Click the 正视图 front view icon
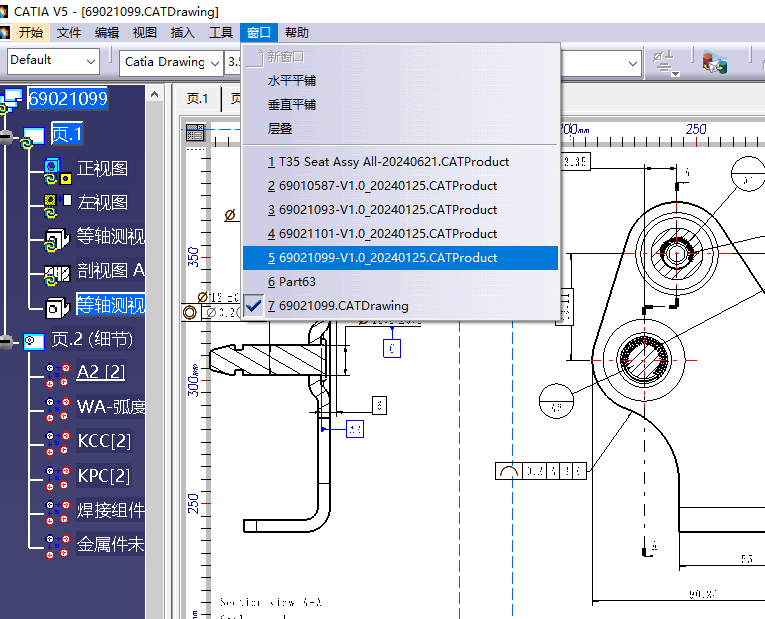Image resolution: width=765 pixels, height=619 pixels. (58, 171)
